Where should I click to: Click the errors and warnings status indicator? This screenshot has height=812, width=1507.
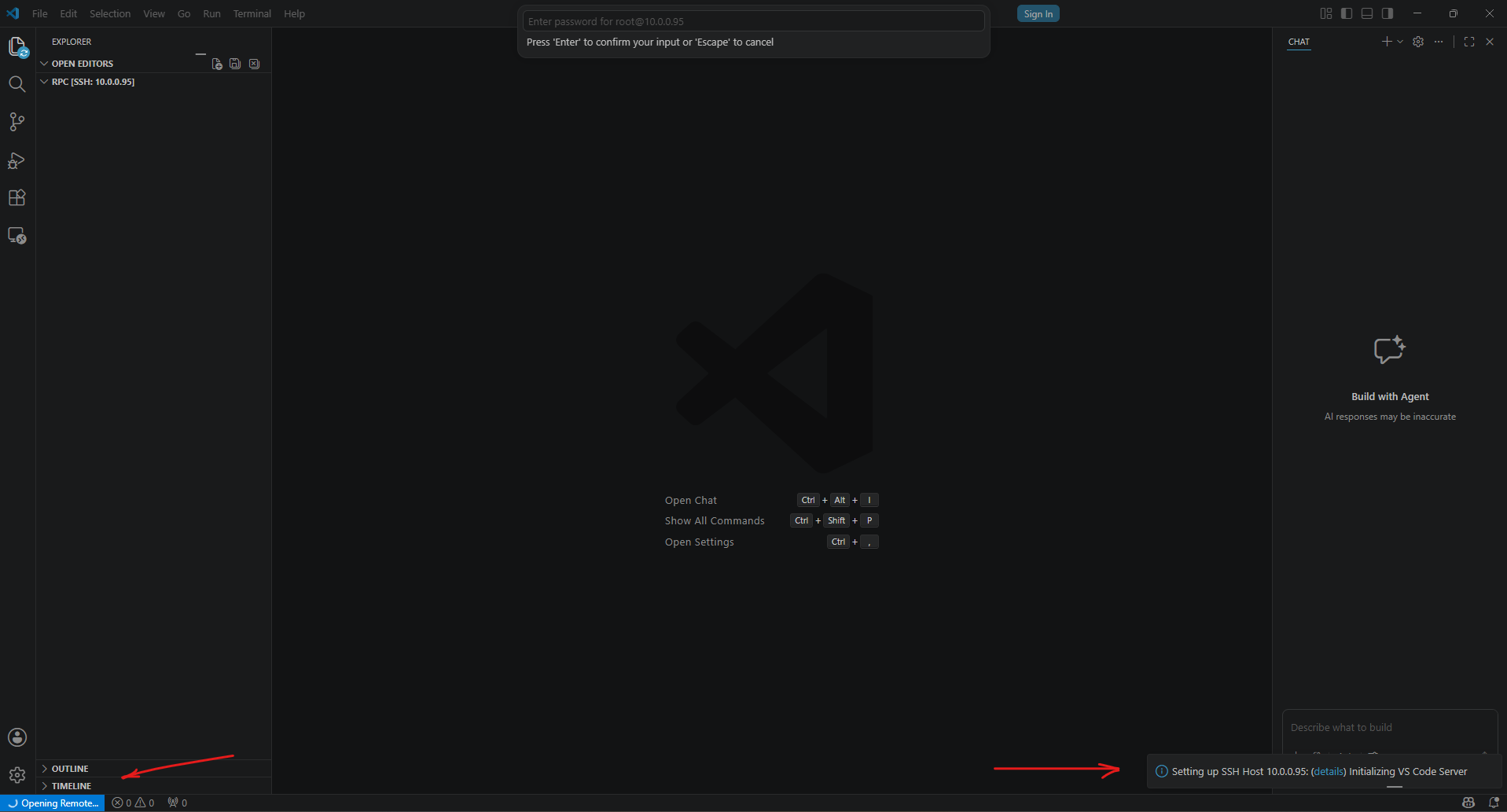tap(133, 803)
